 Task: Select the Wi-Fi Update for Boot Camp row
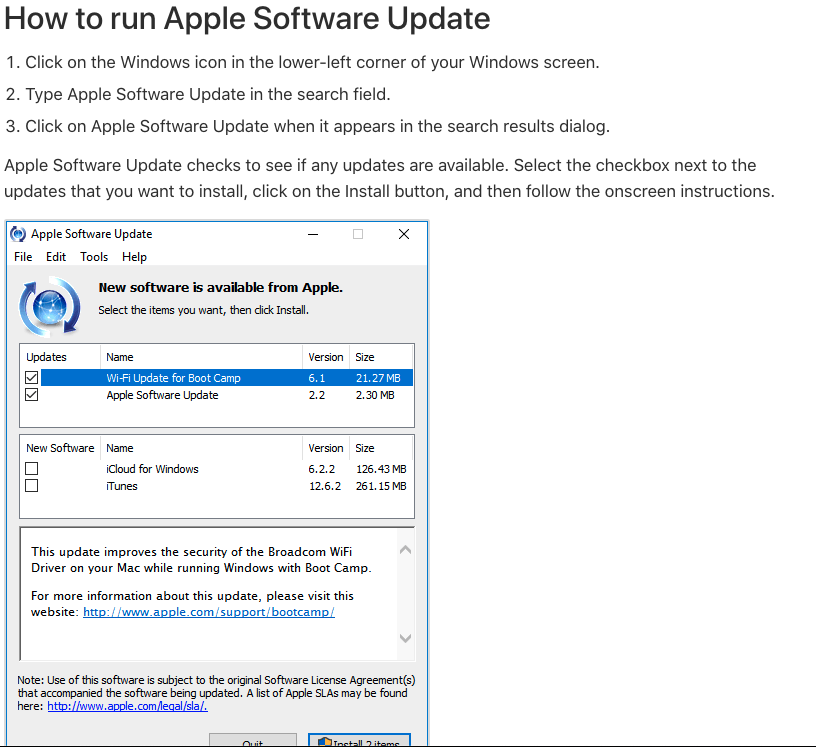(x=227, y=377)
